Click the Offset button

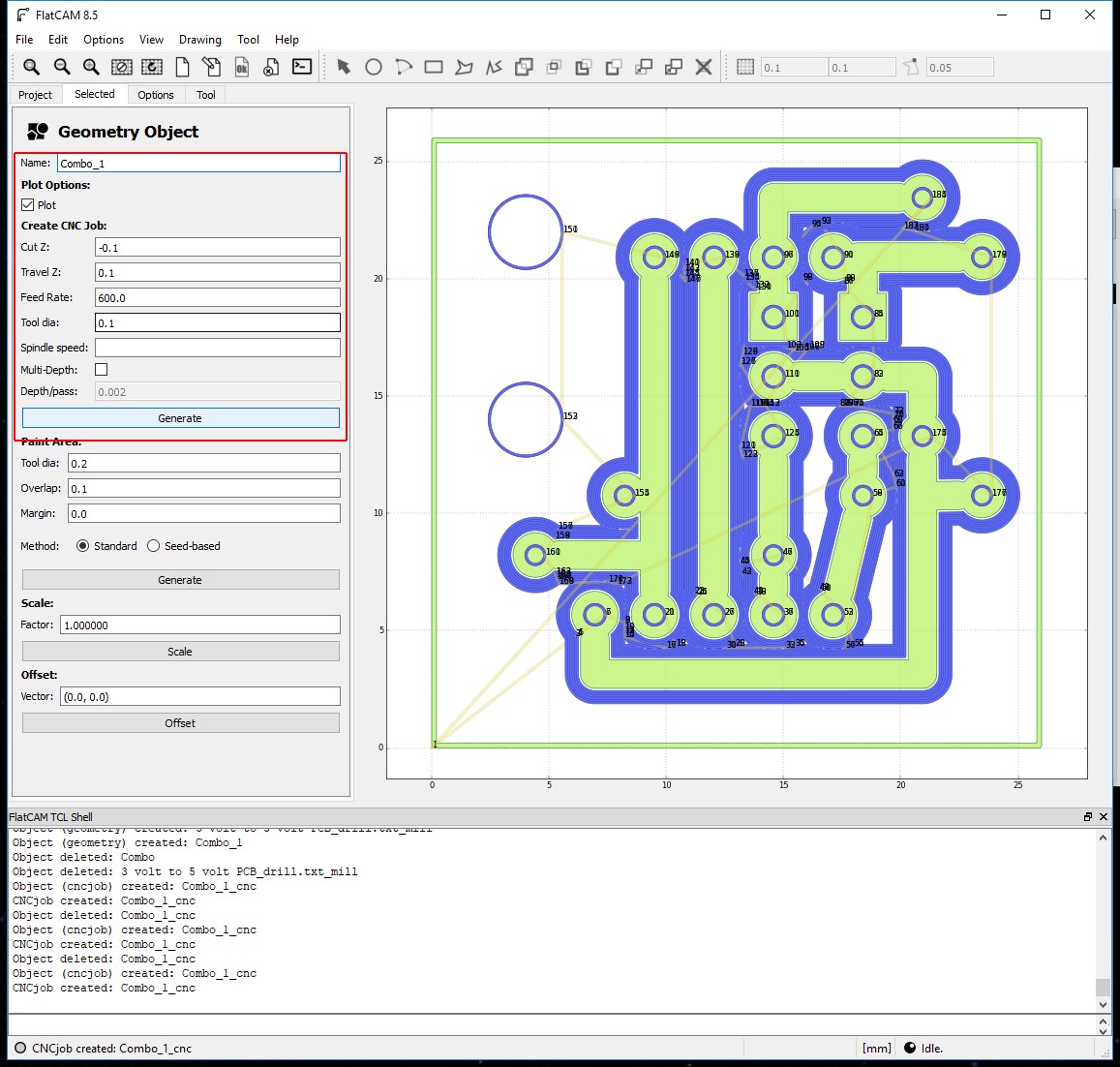coord(181,722)
